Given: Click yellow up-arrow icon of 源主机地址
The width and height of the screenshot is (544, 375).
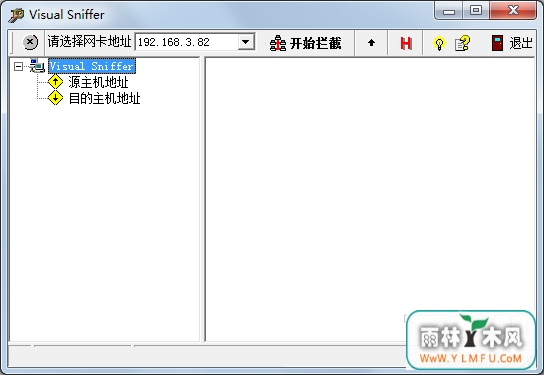Looking at the screenshot, I should pos(56,82).
